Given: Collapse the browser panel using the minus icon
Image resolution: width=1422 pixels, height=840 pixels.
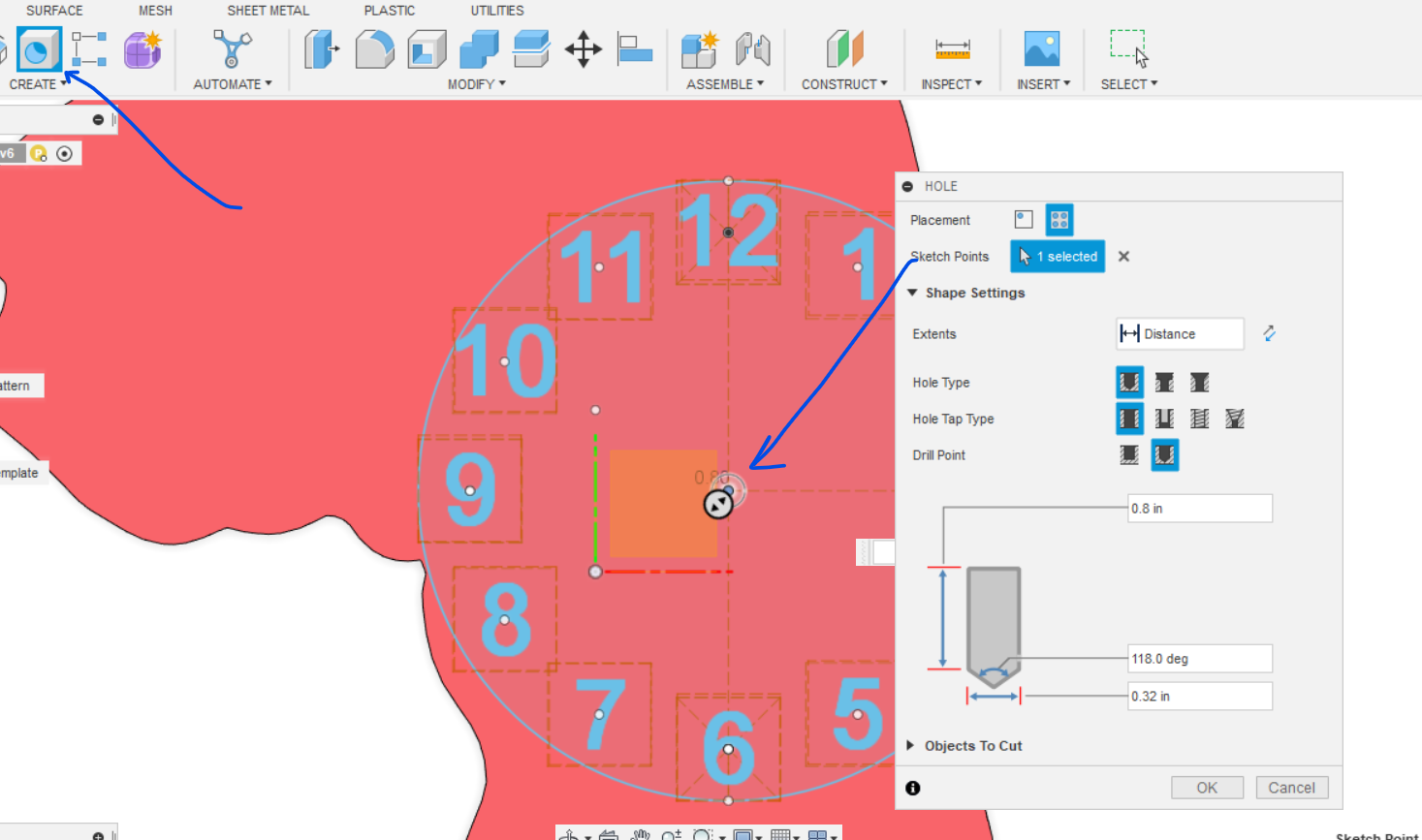Looking at the screenshot, I should [x=98, y=120].
